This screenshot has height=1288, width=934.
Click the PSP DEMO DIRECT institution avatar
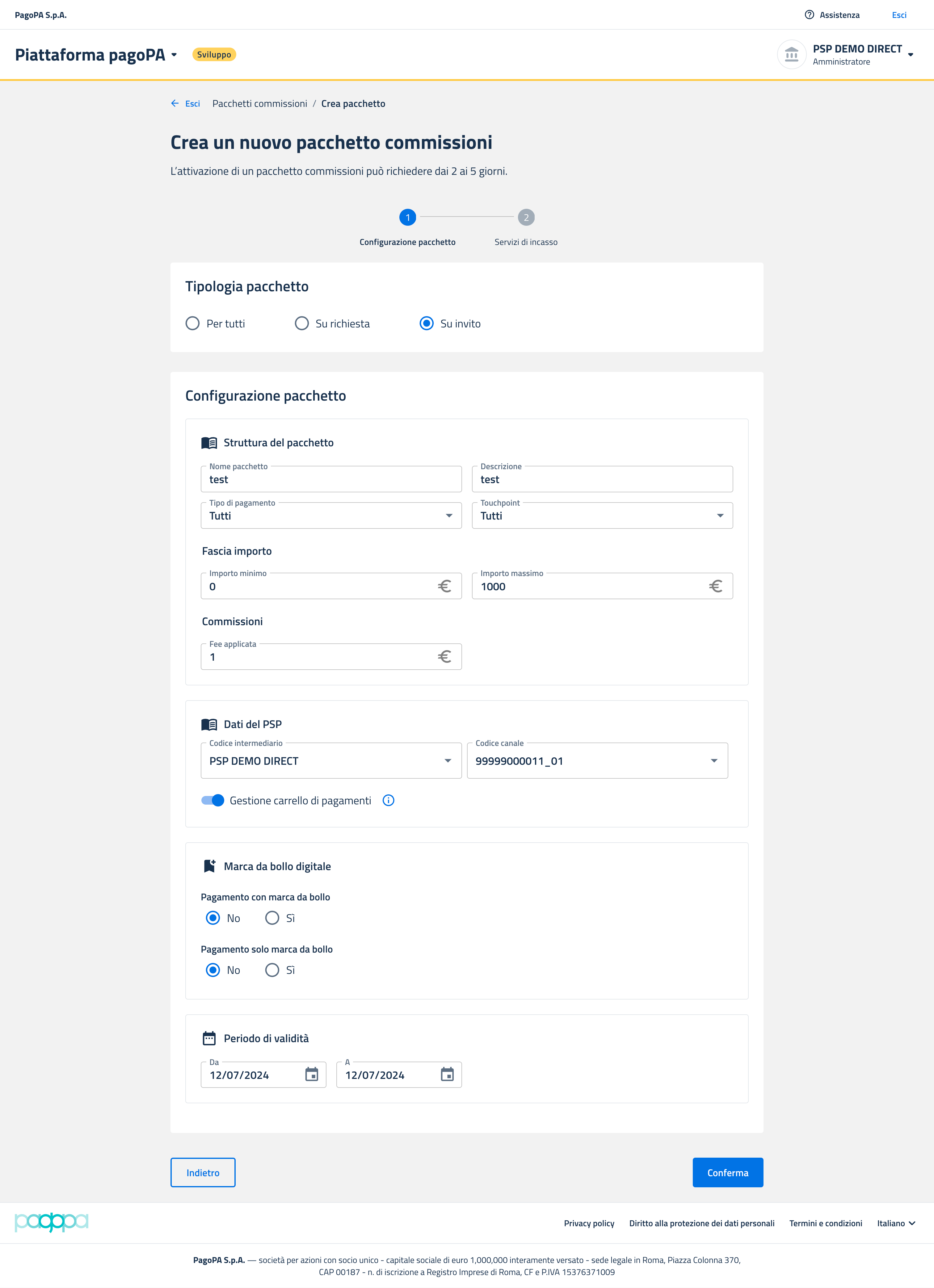[x=791, y=55]
